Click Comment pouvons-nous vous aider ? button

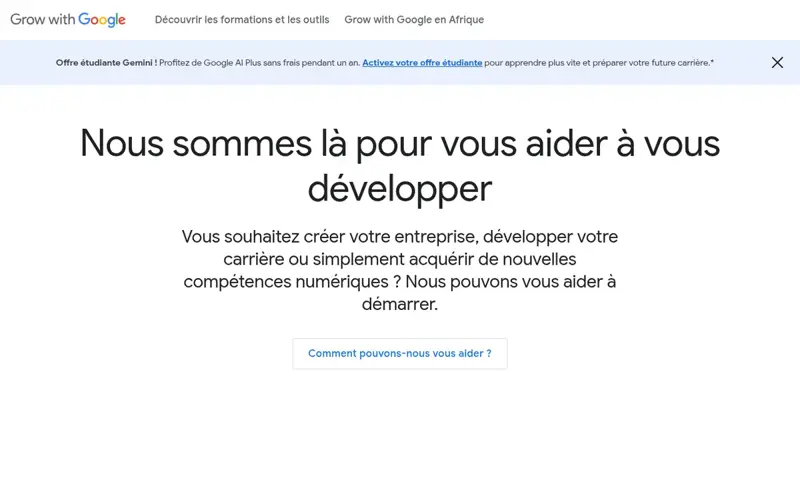coord(399,354)
